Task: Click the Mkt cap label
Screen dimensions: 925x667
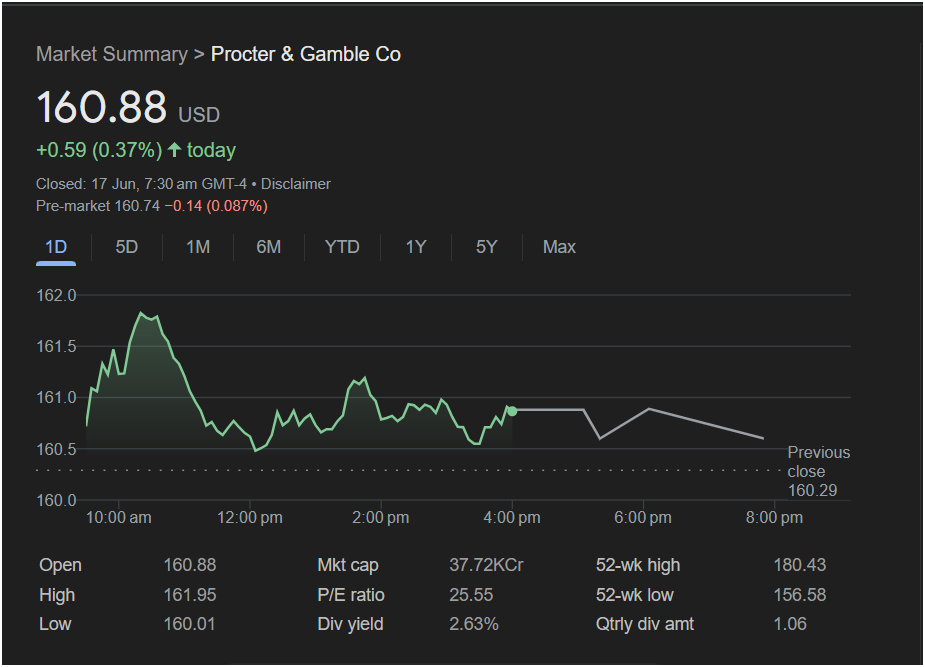Action: point(348,565)
